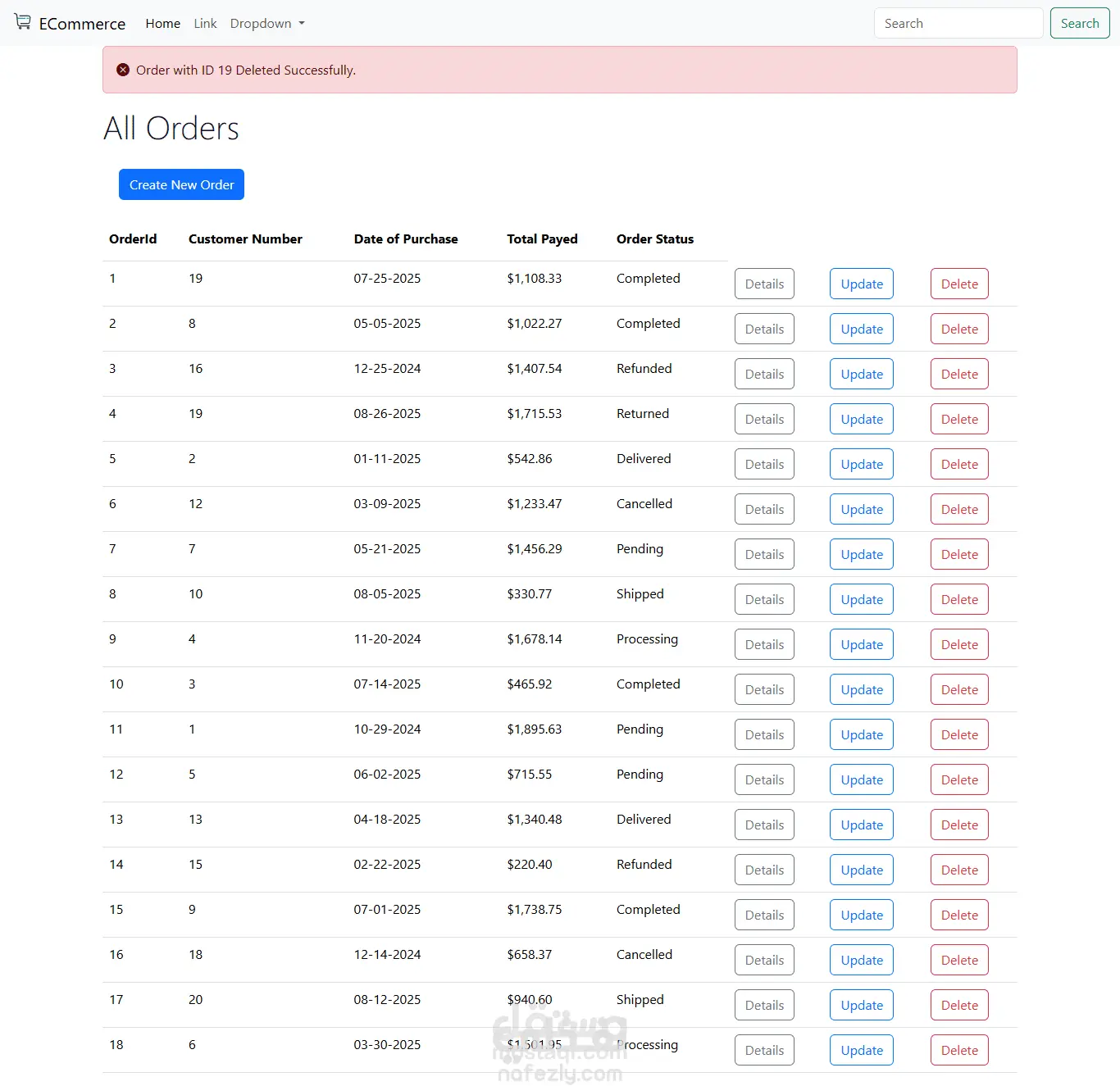Click the Date of Purchase header
This screenshot has width=1120, height=1086.
point(406,239)
